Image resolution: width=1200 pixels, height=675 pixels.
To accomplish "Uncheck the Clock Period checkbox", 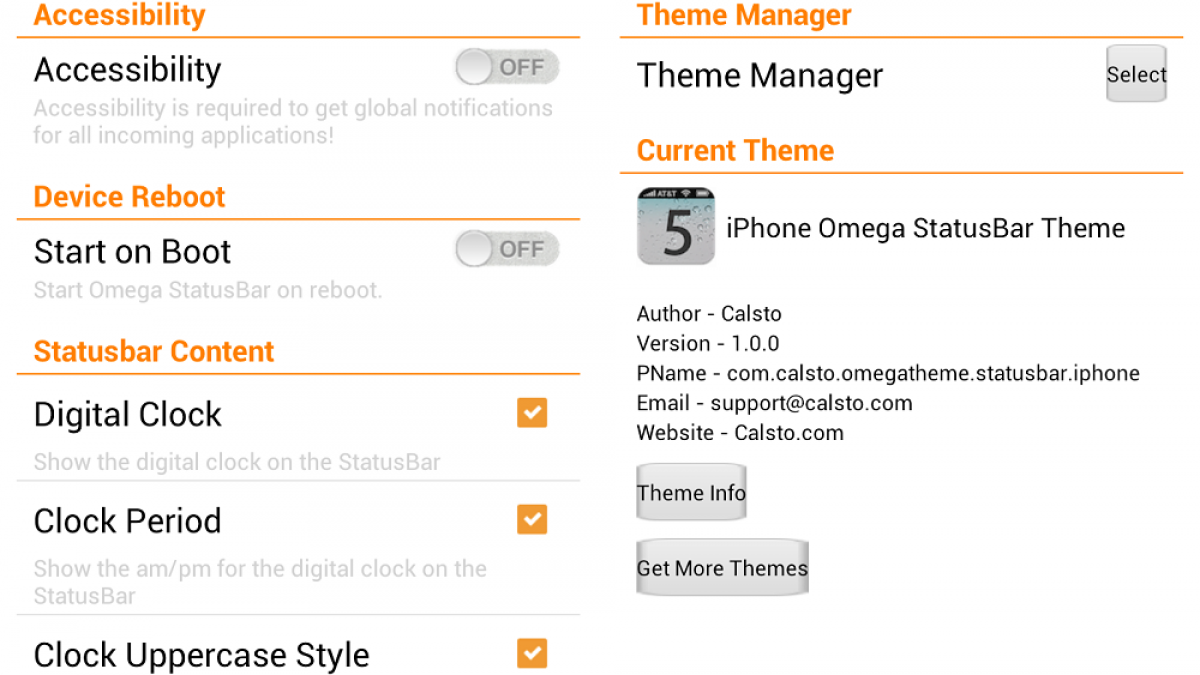I will point(532,520).
